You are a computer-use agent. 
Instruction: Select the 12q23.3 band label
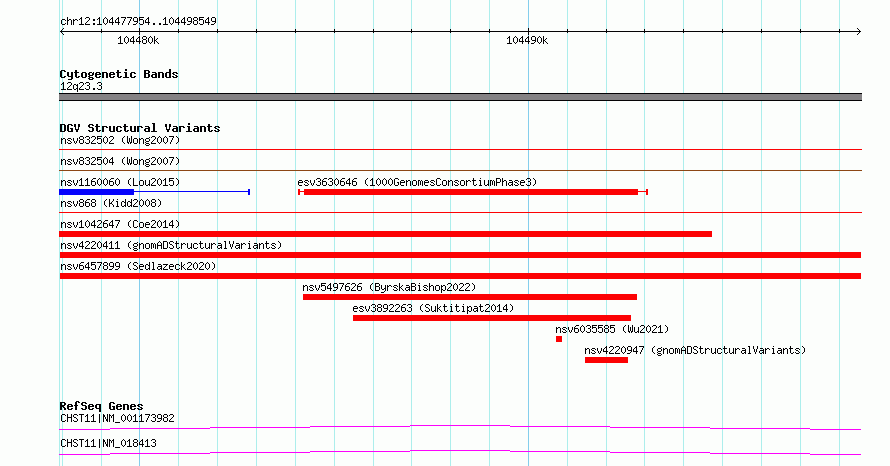(81, 86)
